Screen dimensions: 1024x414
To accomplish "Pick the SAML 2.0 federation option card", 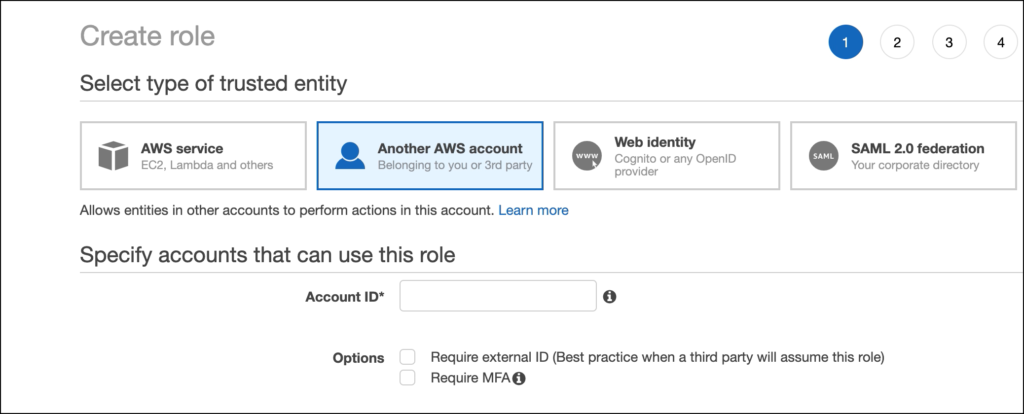I will (903, 155).
